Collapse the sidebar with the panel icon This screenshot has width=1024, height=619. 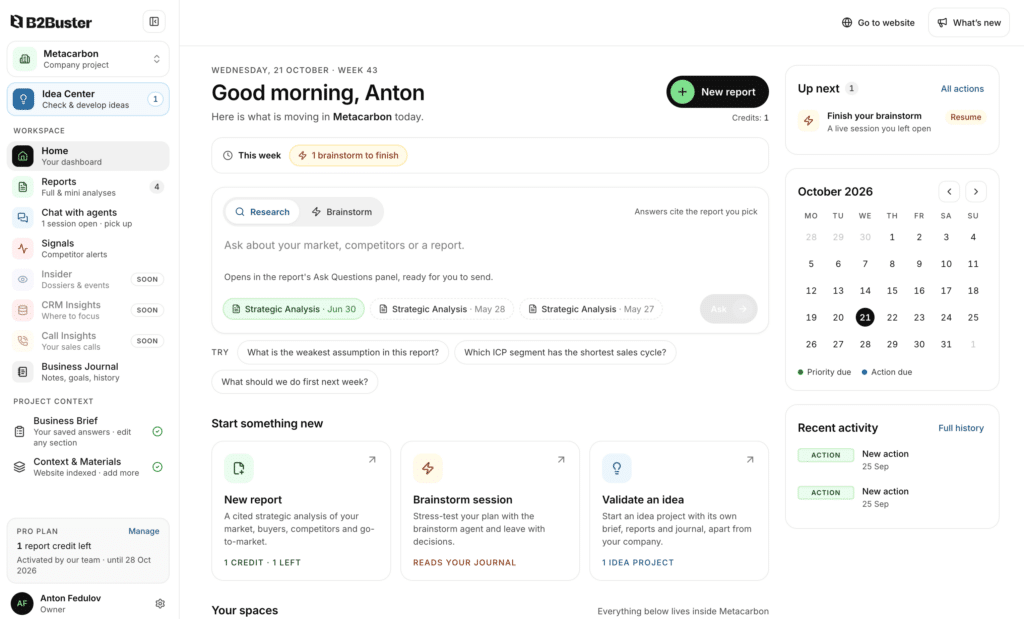pos(154,22)
